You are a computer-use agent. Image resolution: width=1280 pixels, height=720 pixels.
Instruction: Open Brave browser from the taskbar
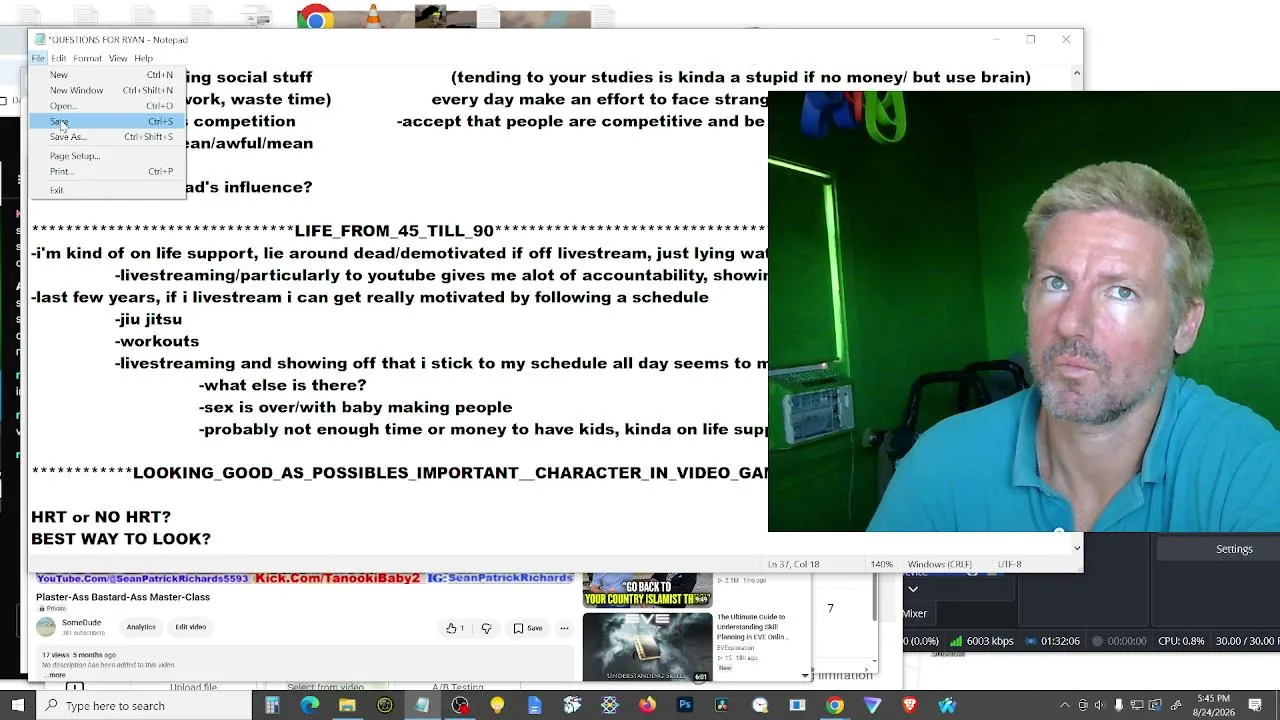tap(910, 705)
